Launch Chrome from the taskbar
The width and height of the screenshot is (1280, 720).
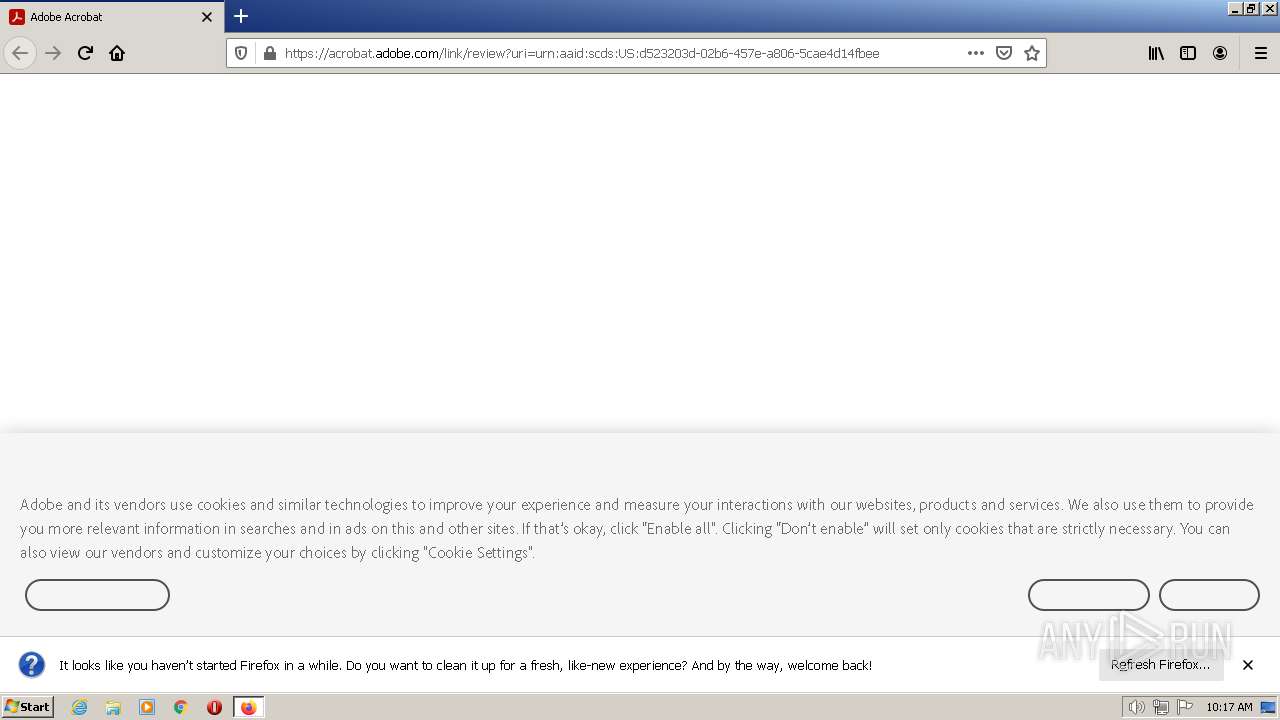(181, 707)
